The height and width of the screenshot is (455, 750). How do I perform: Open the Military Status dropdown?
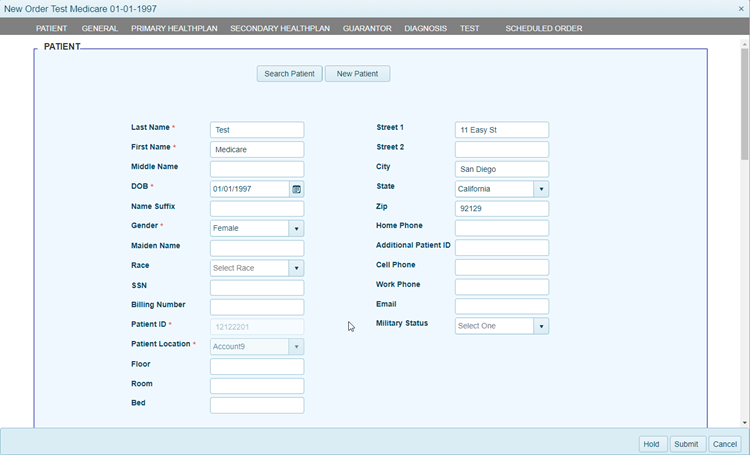(541, 326)
